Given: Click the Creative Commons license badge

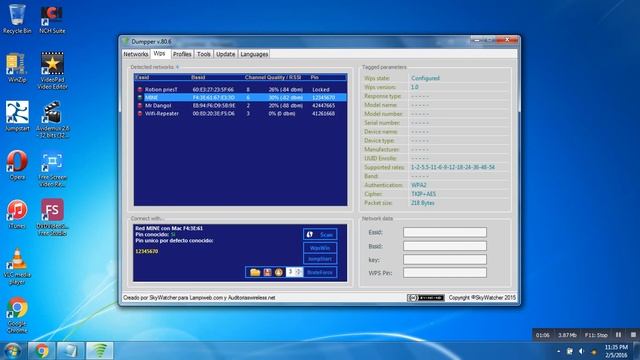Looking at the screenshot, I should [x=425, y=298].
